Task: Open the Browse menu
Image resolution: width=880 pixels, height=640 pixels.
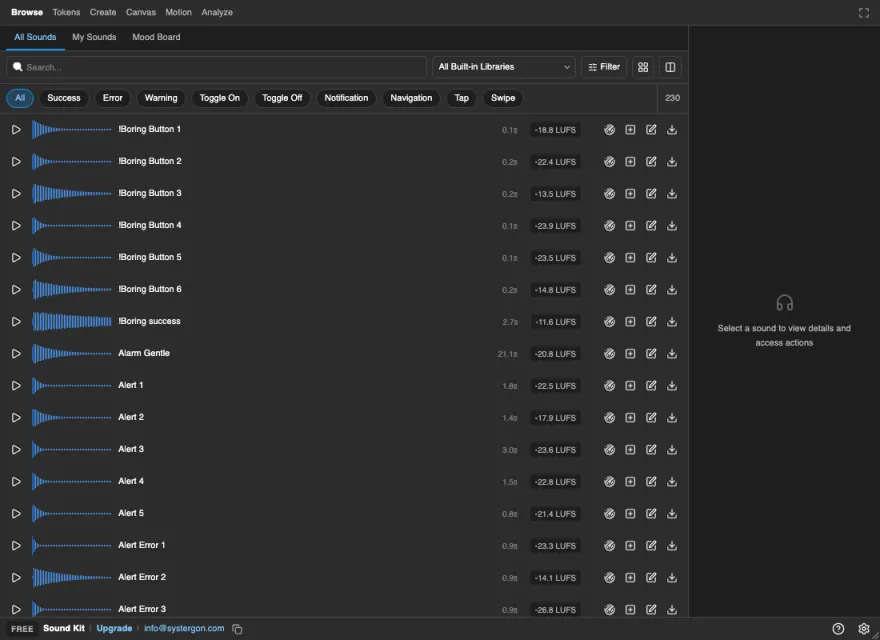Action: 27,12
